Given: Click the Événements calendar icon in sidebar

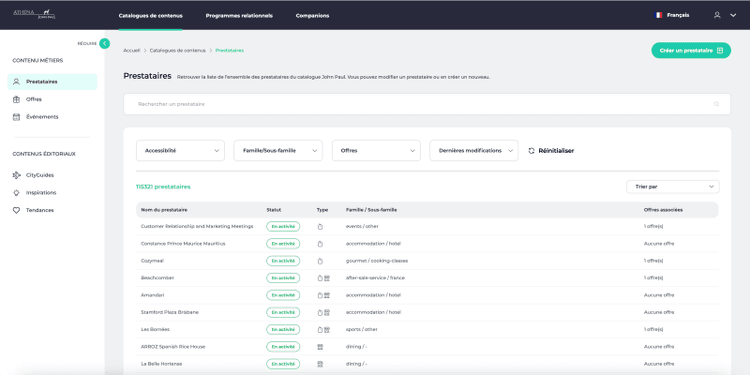Looking at the screenshot, I should (16, 117).
